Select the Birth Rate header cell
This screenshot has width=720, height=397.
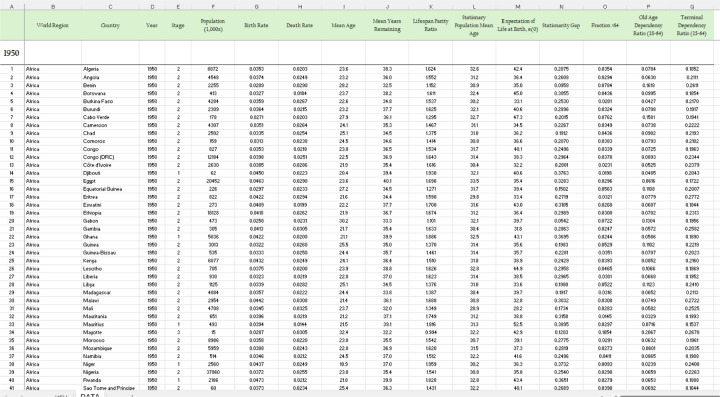click(x=256, y=25)
